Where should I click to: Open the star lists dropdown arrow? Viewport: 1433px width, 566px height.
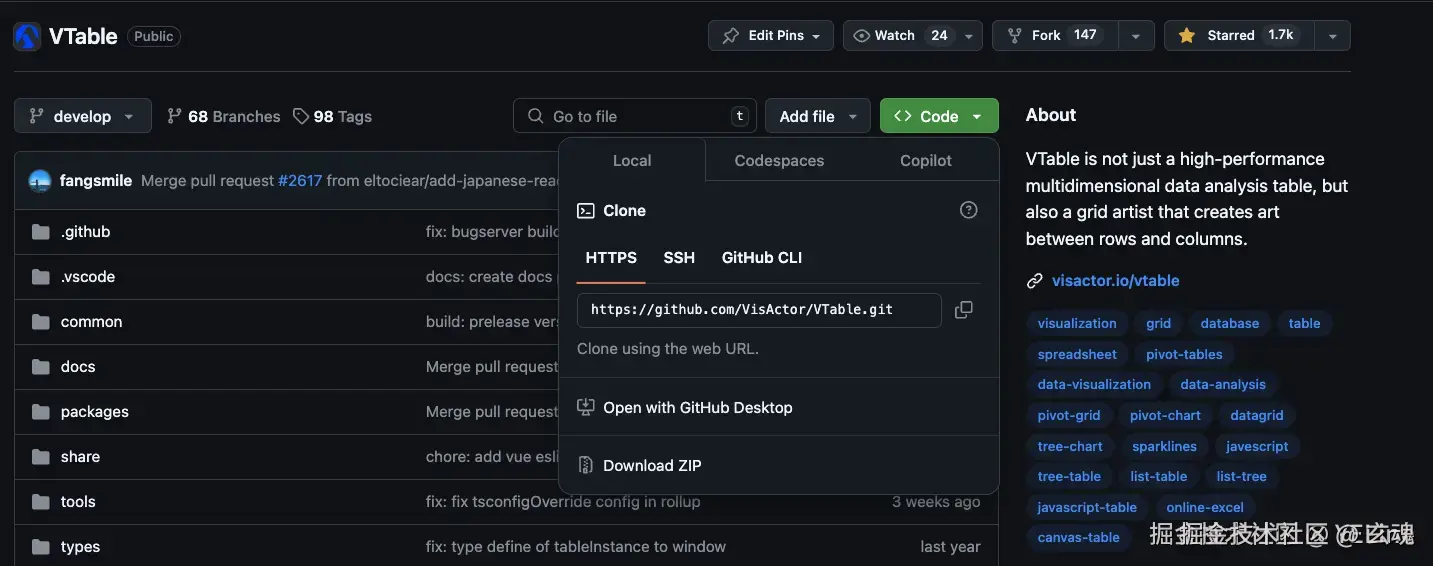(1332, 36)
